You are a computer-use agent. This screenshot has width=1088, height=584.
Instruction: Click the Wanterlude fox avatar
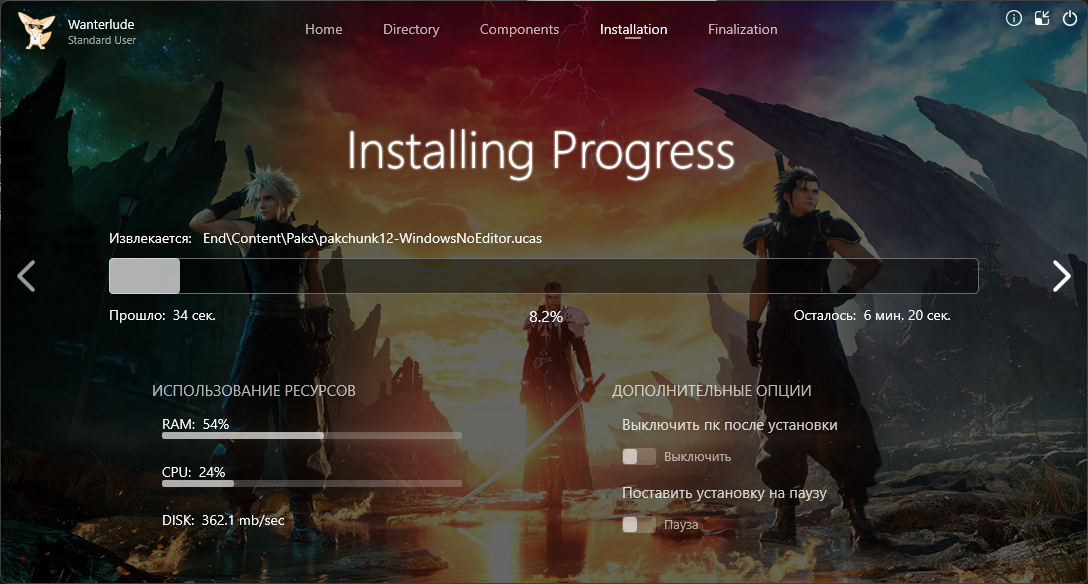pos(36,30)
